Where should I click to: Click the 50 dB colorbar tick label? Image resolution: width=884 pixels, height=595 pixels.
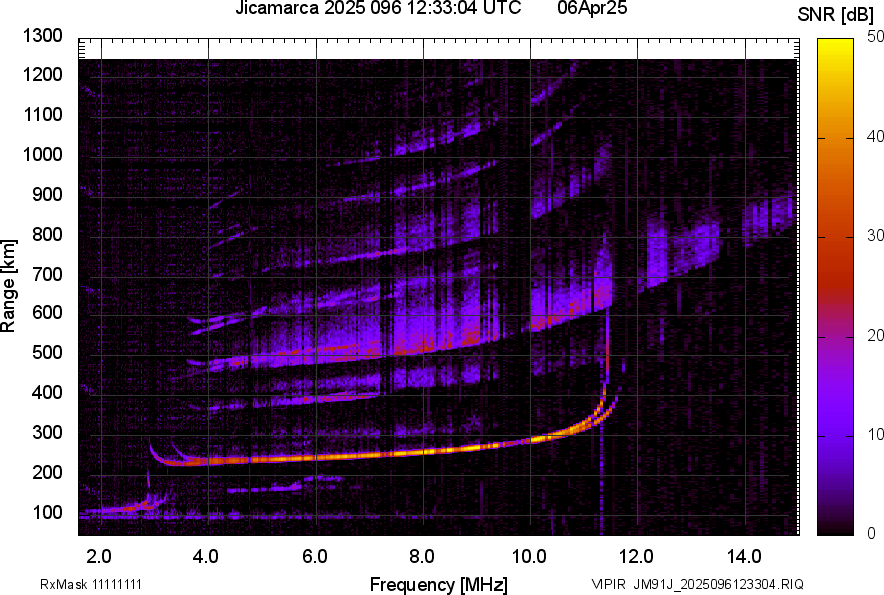tap(876, 37)
